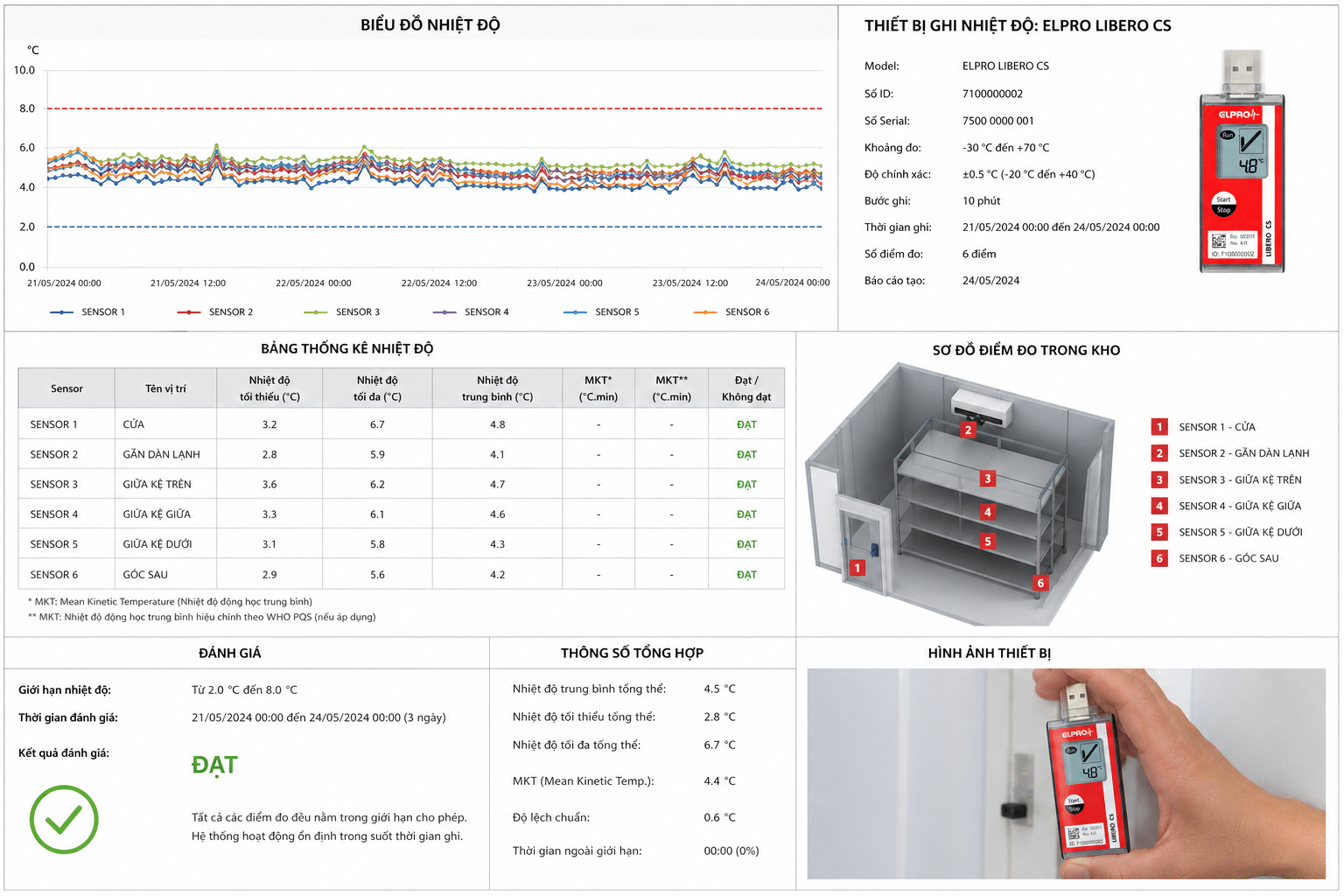Click red marker 5 on lower shelf

(987, 542)
